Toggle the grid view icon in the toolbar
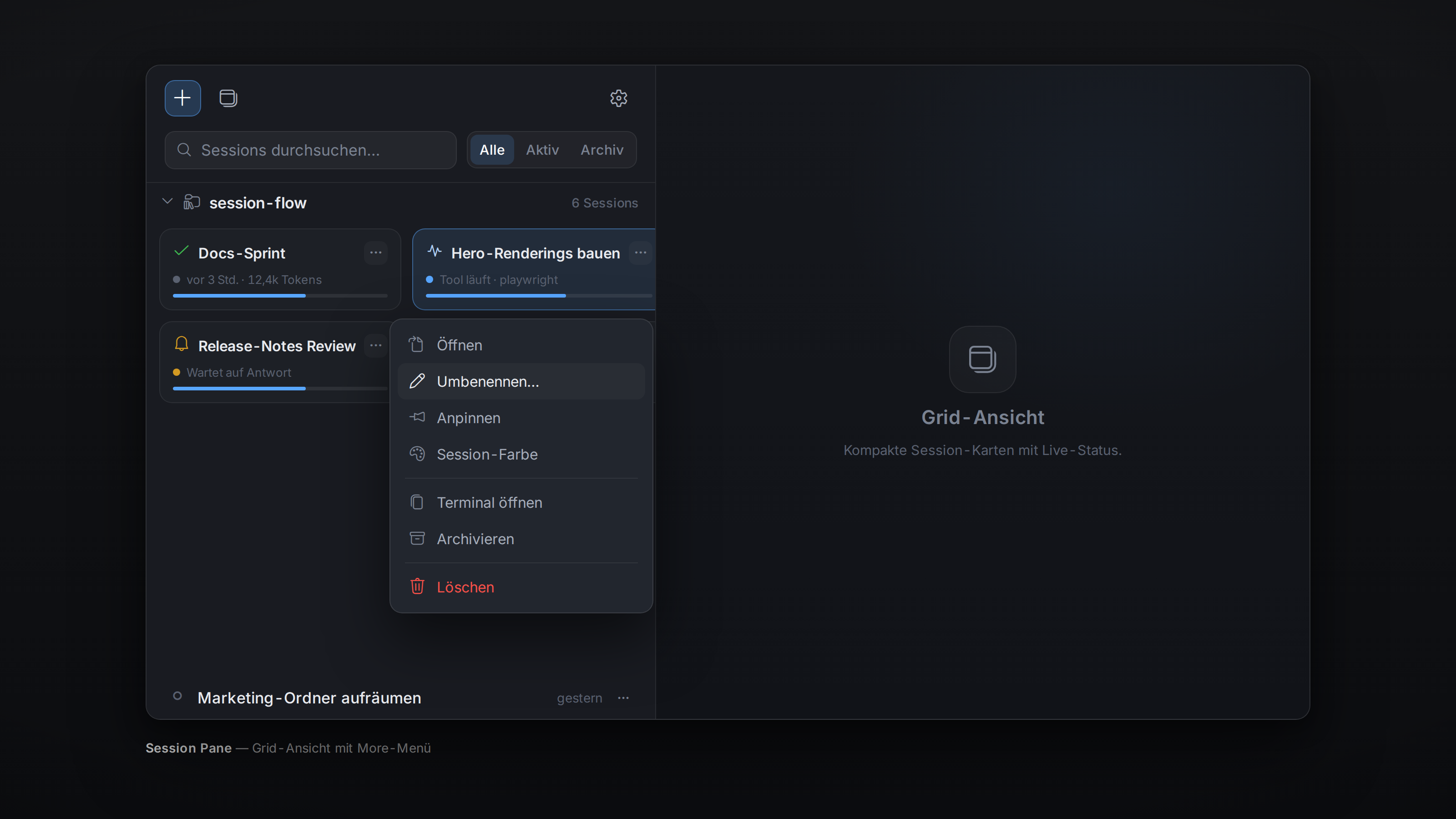The height and width of the screenshot is (819, 1456). [228, 98]
